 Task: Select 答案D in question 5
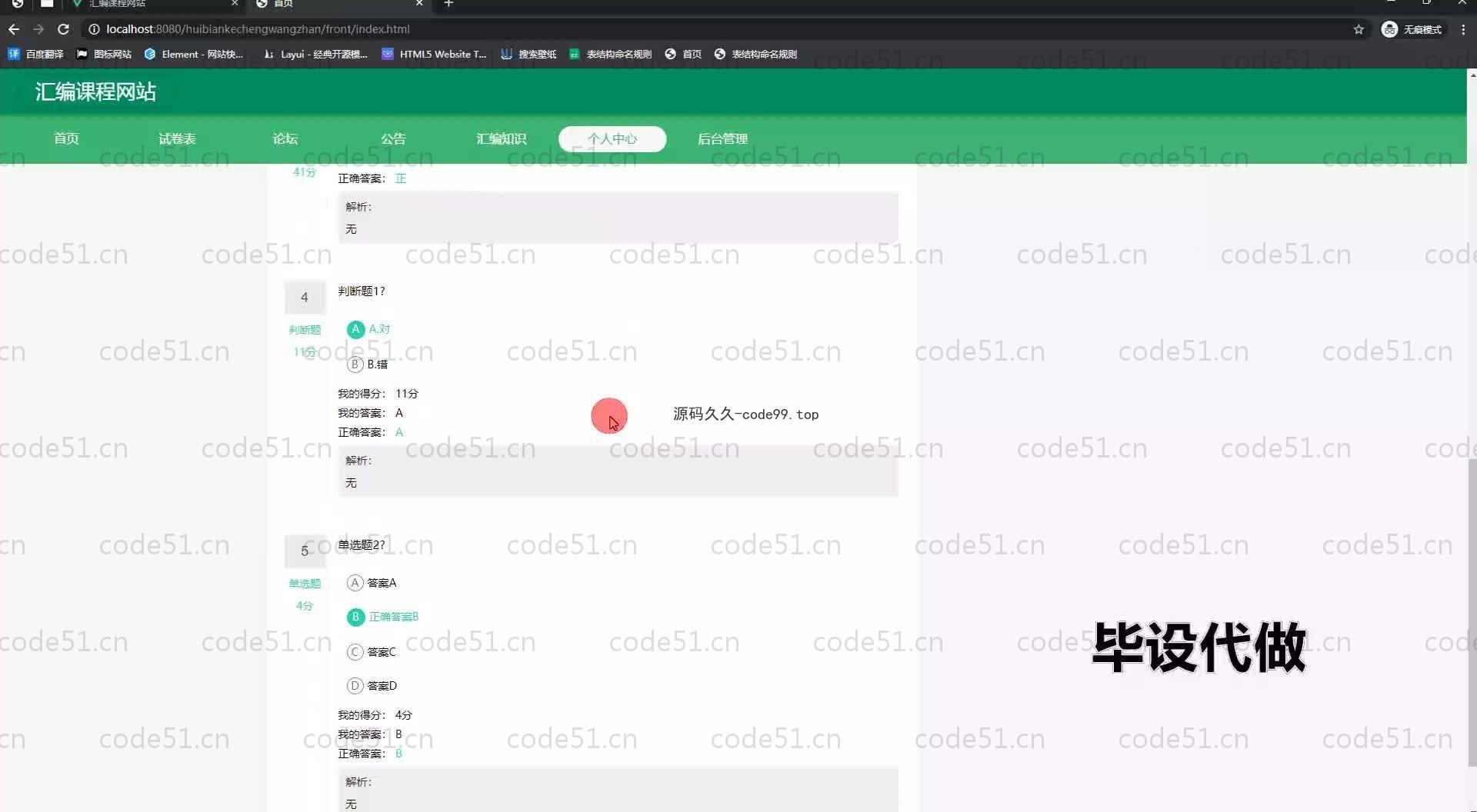coord(372,686)
